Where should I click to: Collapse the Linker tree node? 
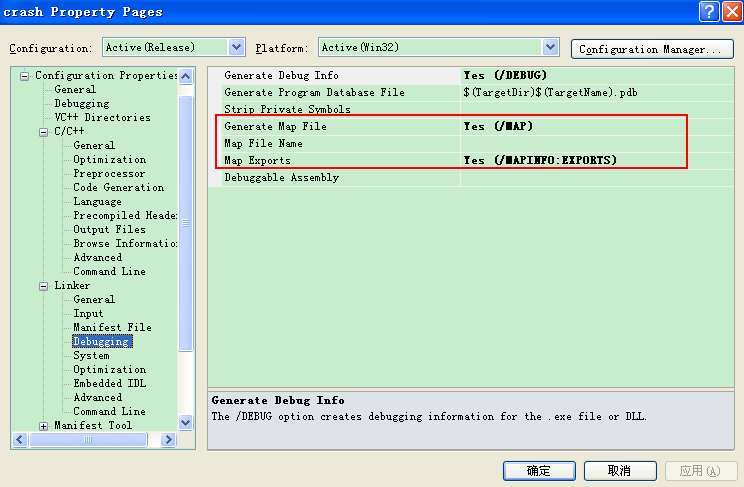tap(43, 286)
